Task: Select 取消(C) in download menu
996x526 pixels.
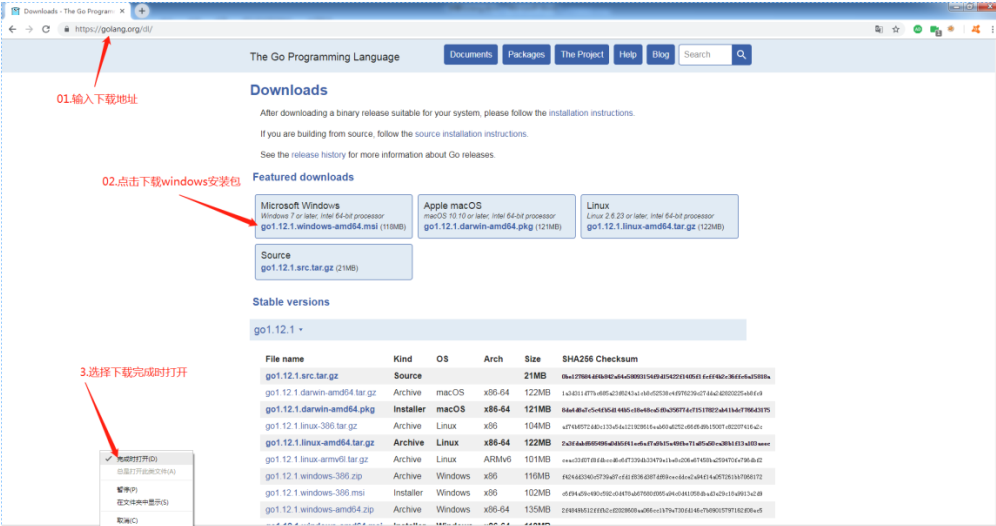Action: click(147, 520)
